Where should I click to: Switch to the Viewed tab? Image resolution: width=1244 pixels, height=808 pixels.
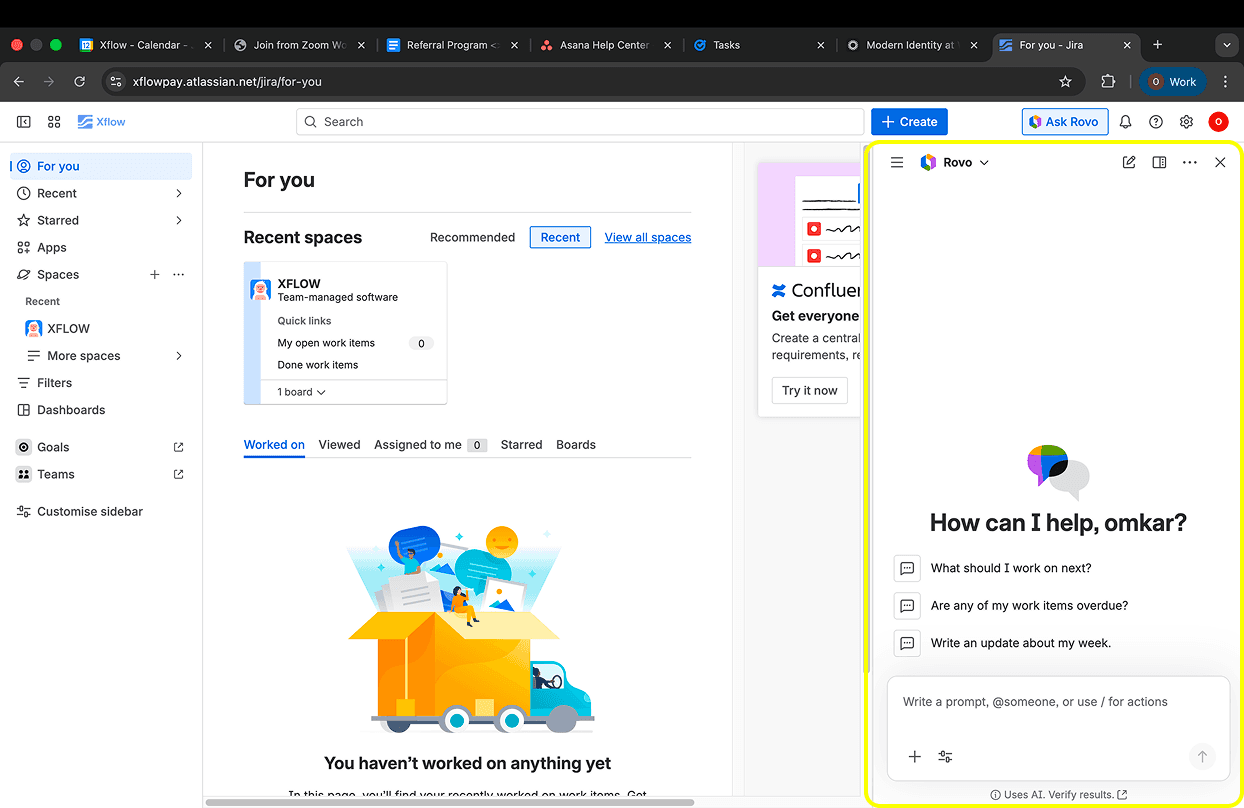tap(339, 445)
